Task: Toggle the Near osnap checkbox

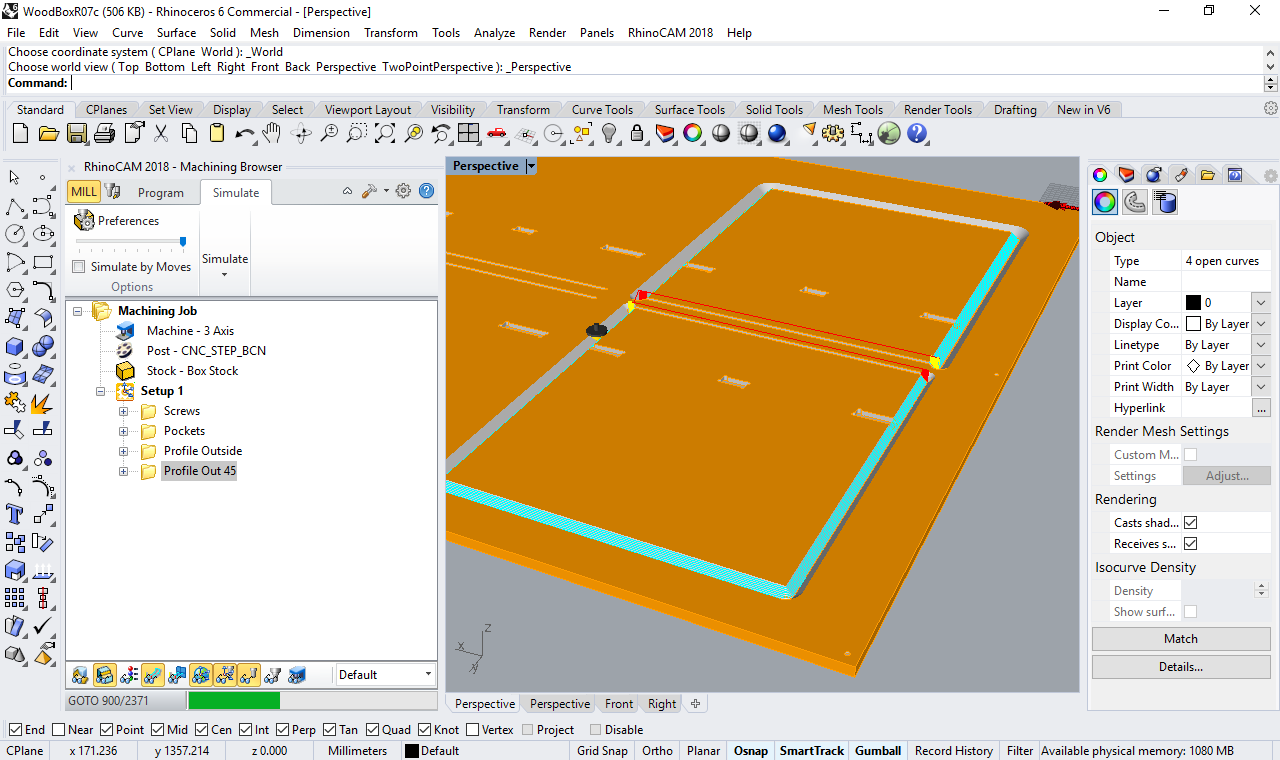Action: coord(58,730)
